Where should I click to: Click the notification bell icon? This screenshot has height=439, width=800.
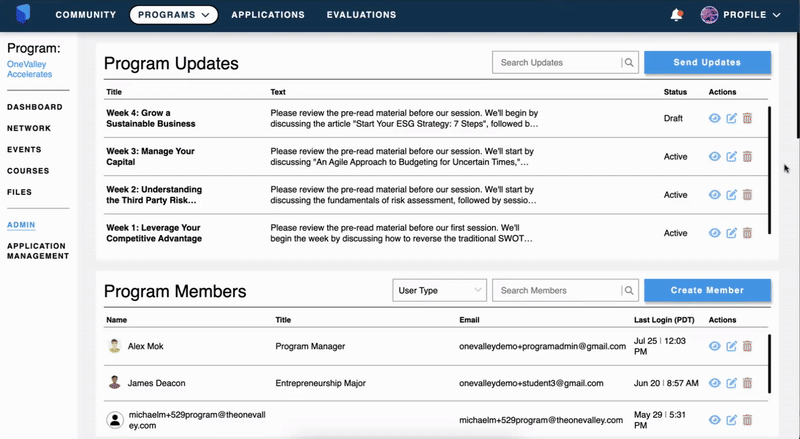677,15
